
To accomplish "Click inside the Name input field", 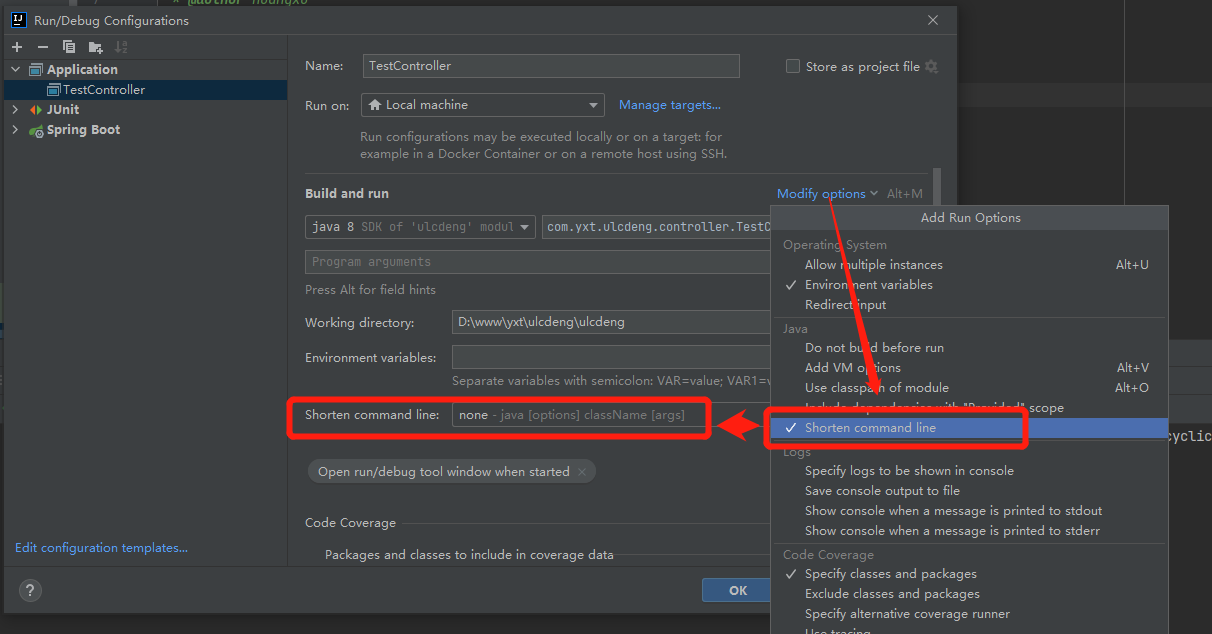I will pos(550,66).
